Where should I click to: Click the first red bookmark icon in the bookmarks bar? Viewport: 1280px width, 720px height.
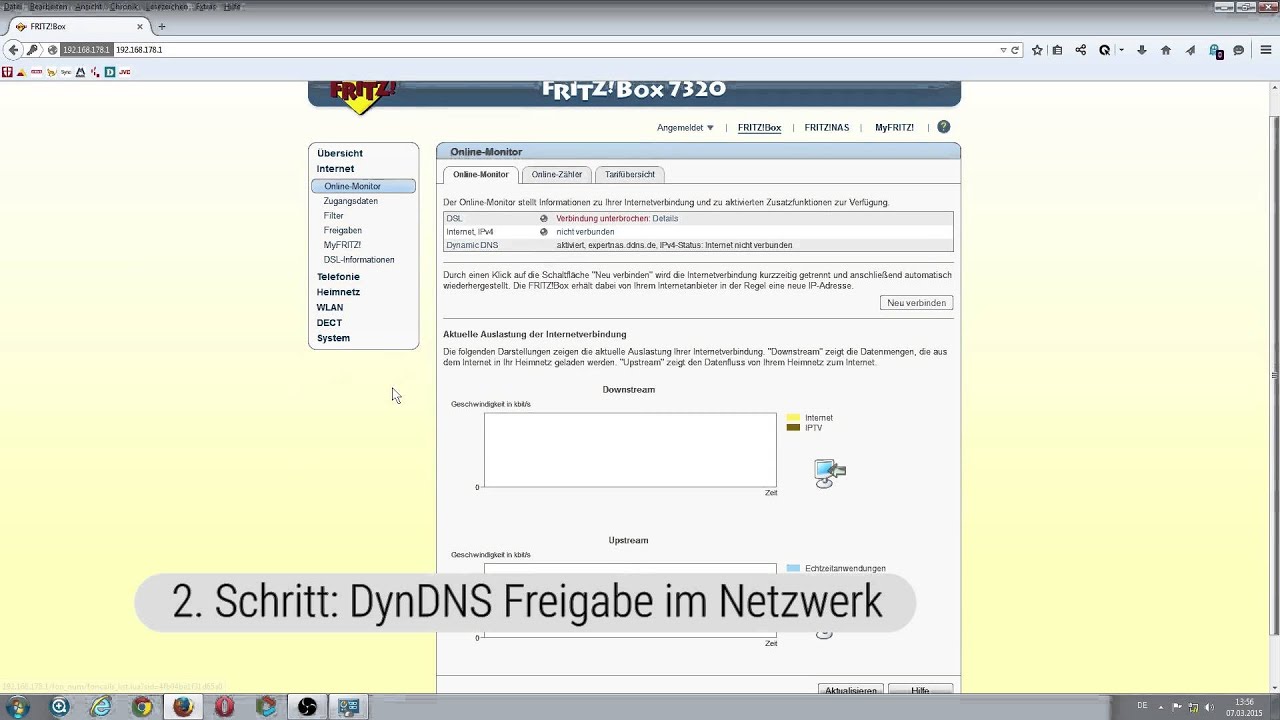8,72
